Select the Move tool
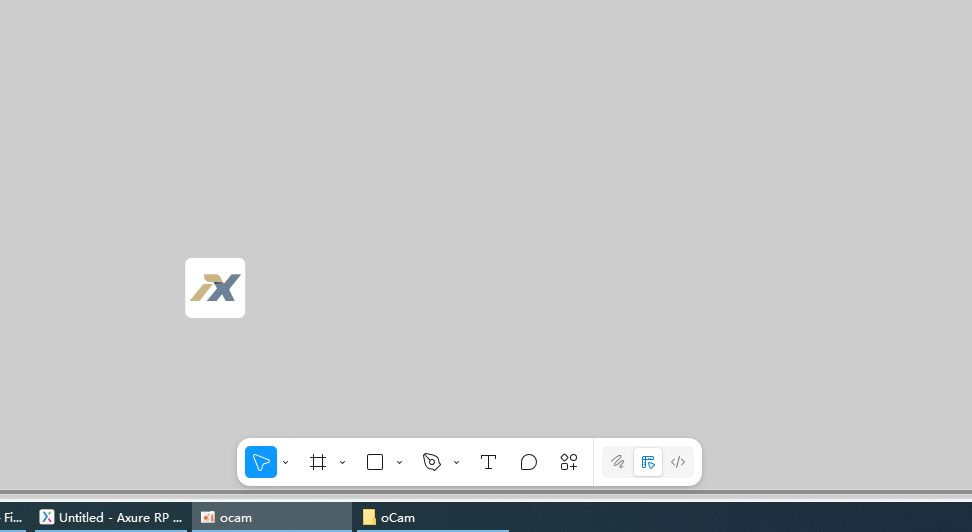The image size is (972, 532). (x=261, y=462)
